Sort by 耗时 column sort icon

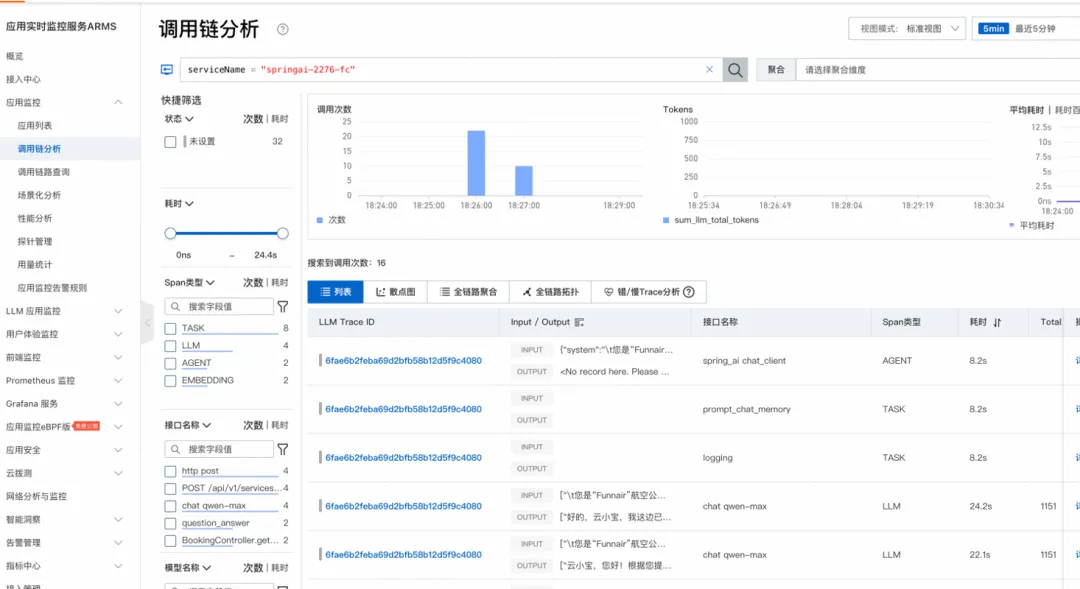[x=997, y=322]
